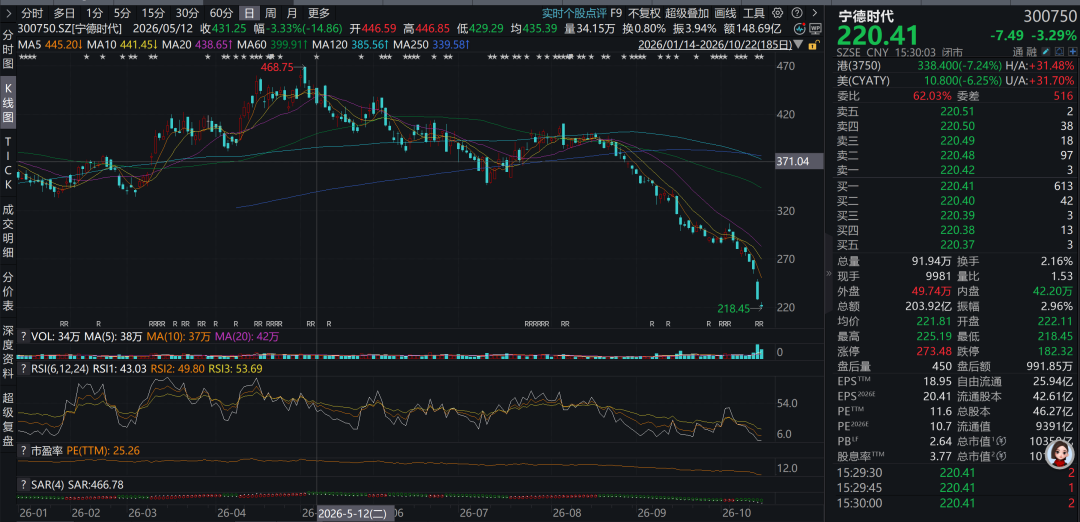1080x522 pixels.
Task: Select the 分时图 sidebar tab
Action: (x=8, y=50)
